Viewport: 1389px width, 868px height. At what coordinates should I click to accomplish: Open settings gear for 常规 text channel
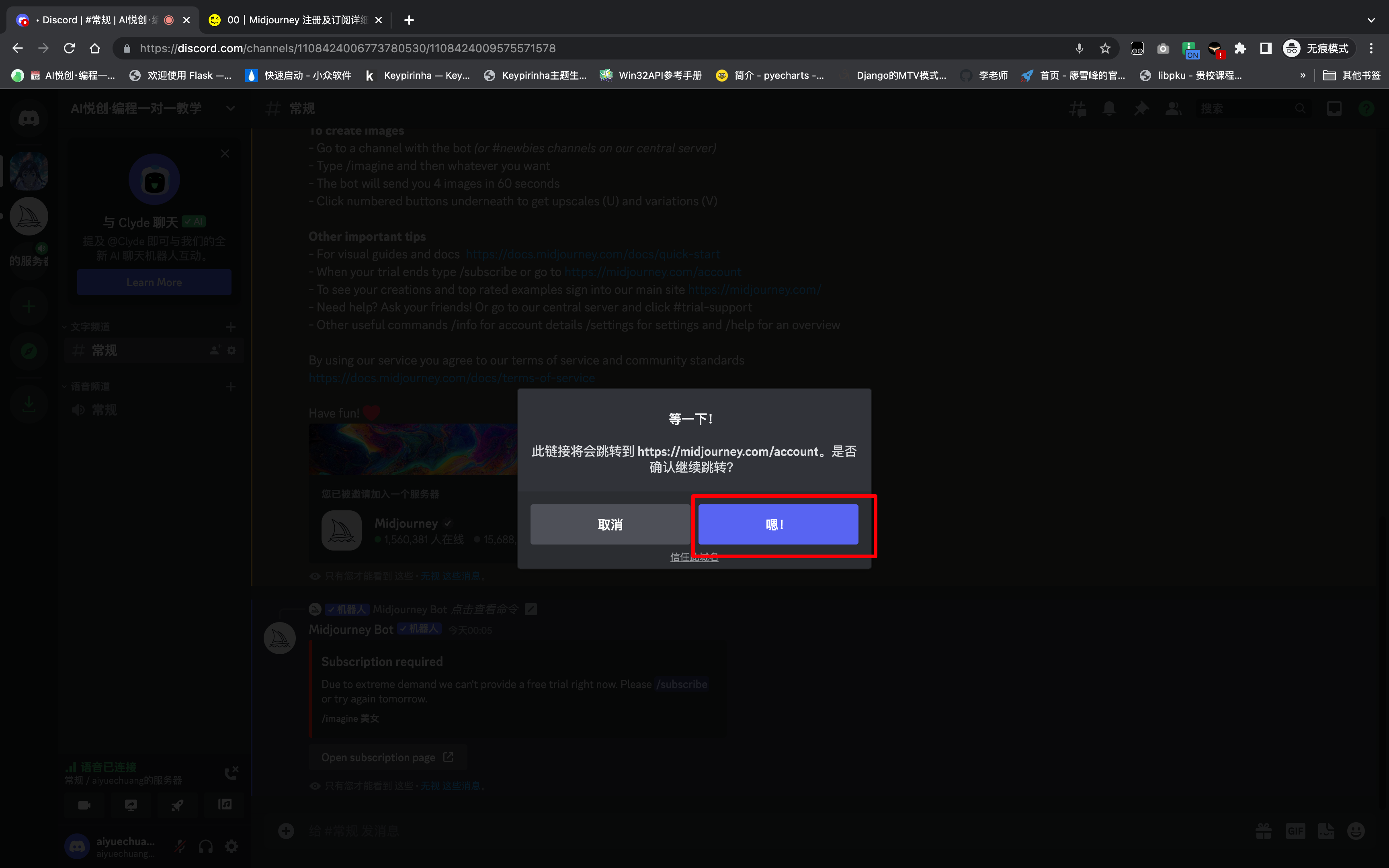[x=231, y=350]
